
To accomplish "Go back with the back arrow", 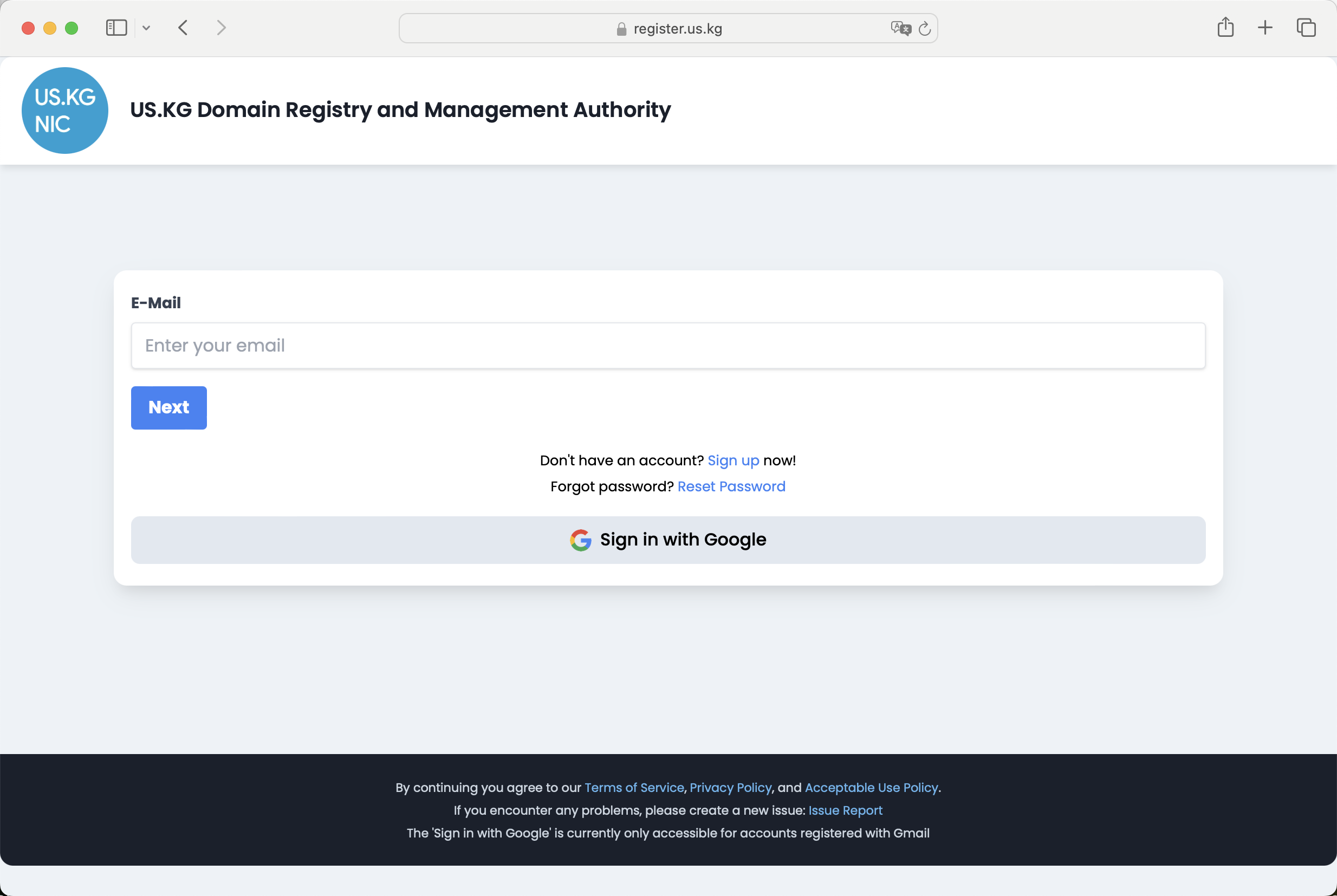I will tap(183, 28).
